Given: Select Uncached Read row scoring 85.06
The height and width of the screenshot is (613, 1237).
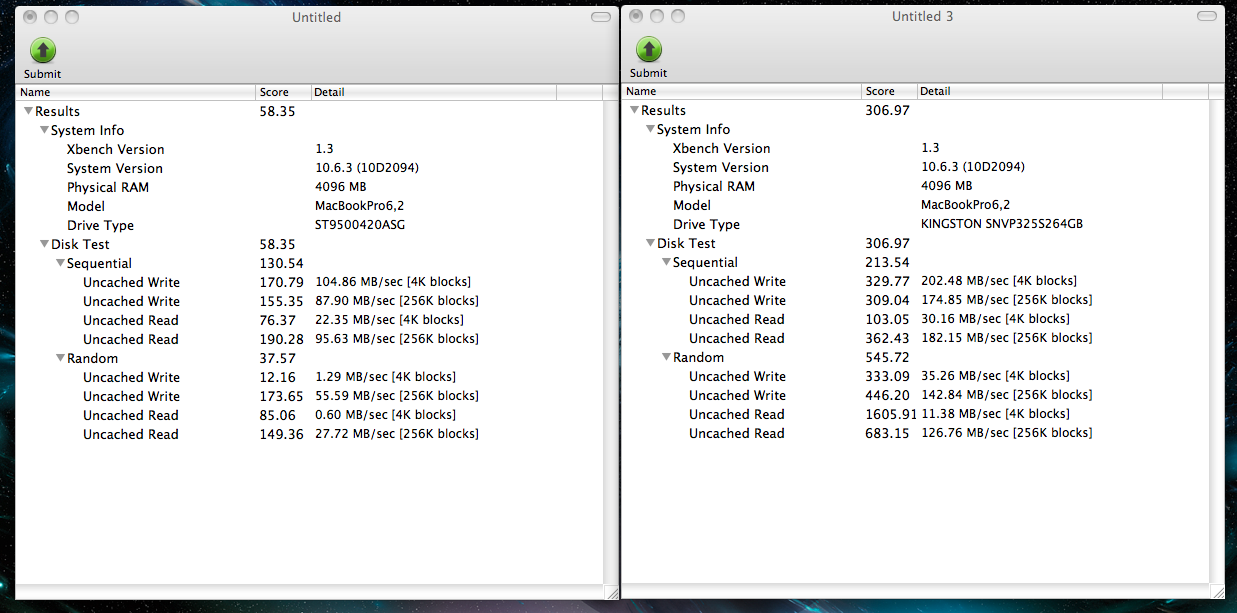Looking at the screenshot, I should (x=310, y=416).
